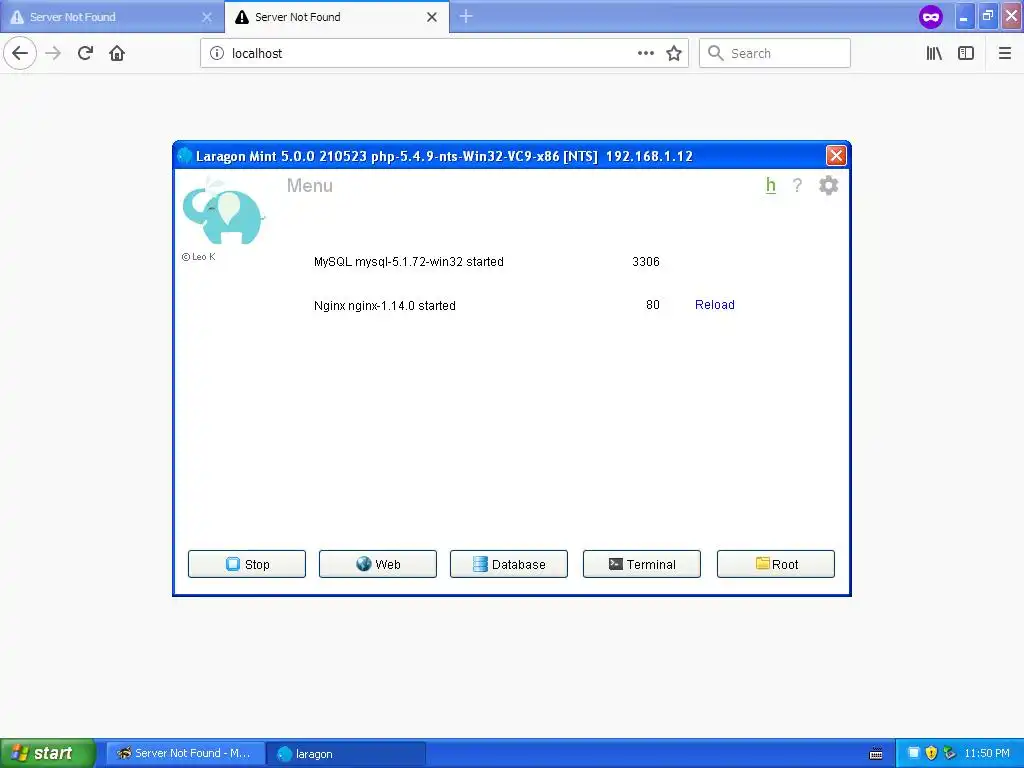Open the browser hamburger menu
Screen dimensions: 1024x768
1005,54
